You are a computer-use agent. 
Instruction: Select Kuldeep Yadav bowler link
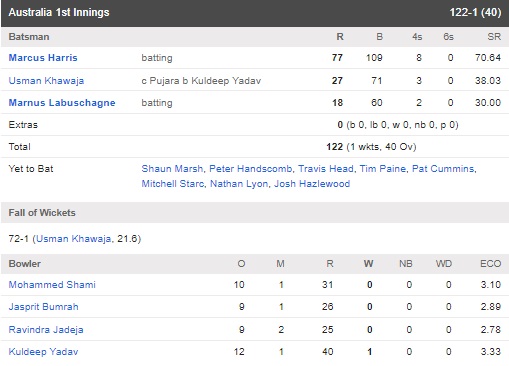pos(43,352)
